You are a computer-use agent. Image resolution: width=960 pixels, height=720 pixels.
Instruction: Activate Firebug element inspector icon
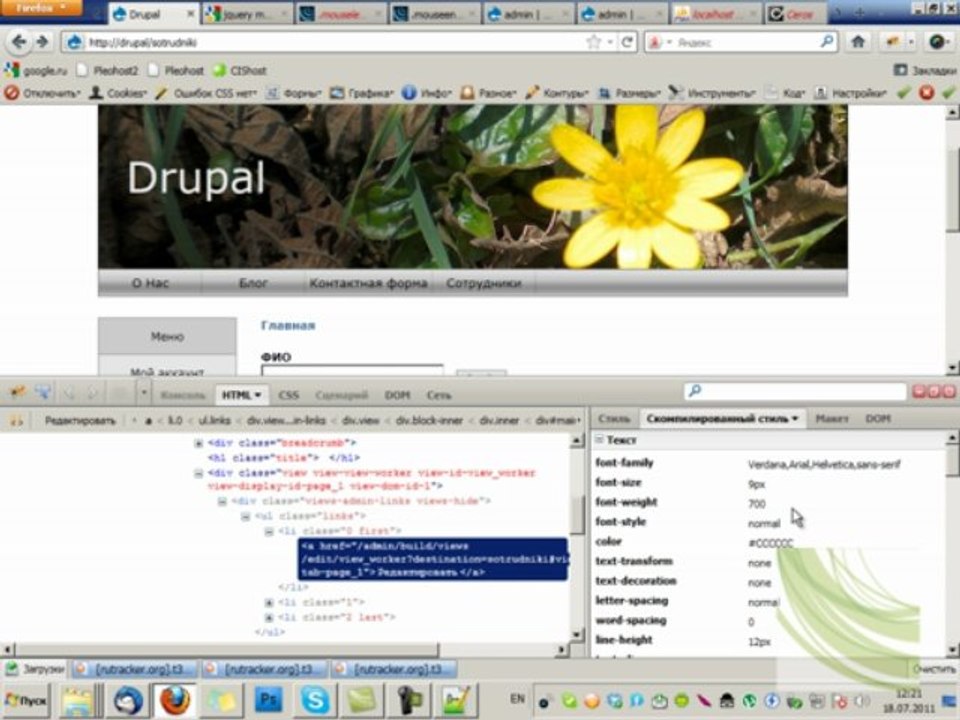click(43, 392)
